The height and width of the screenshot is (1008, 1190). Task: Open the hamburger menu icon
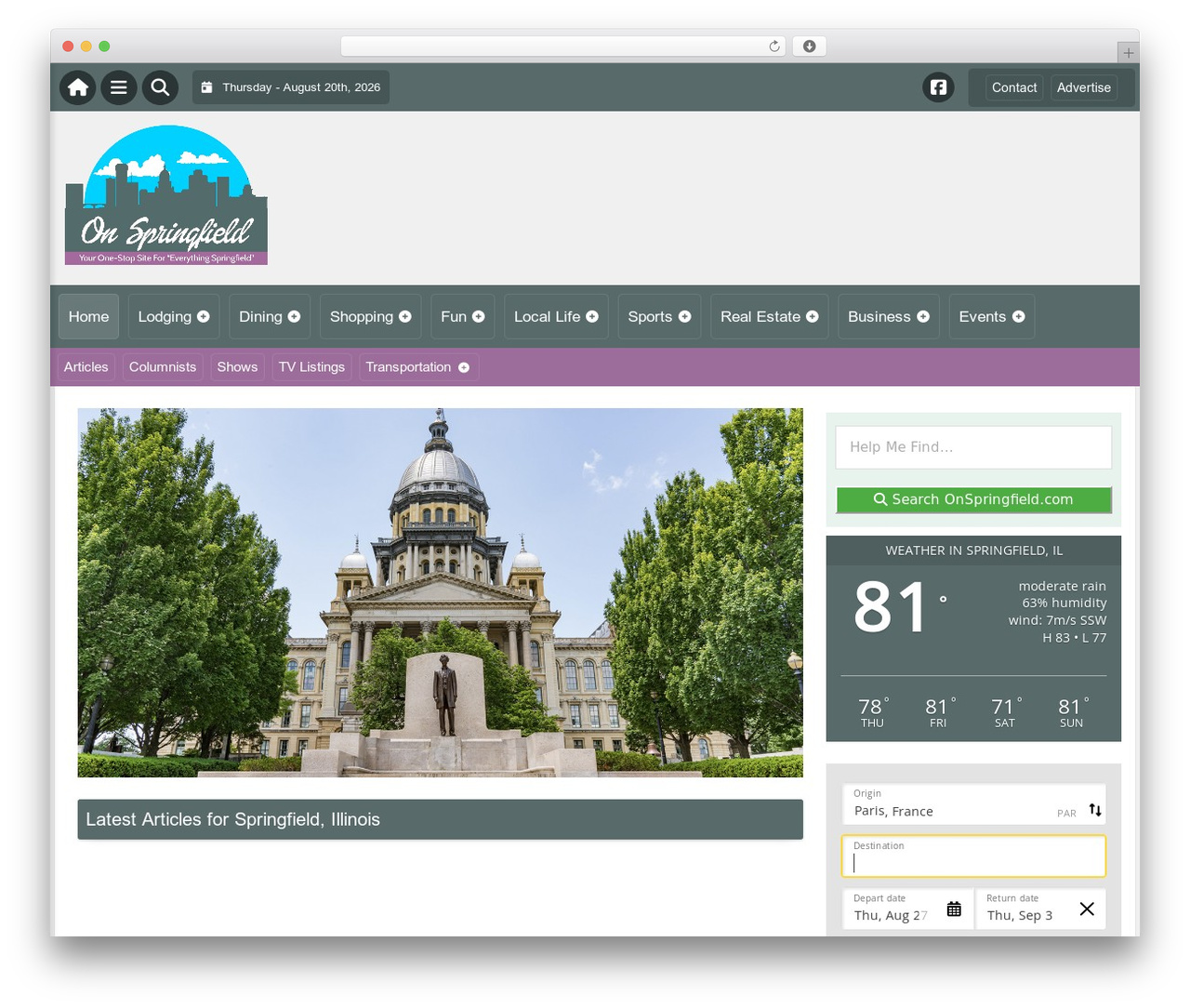(x=119, y=87)
